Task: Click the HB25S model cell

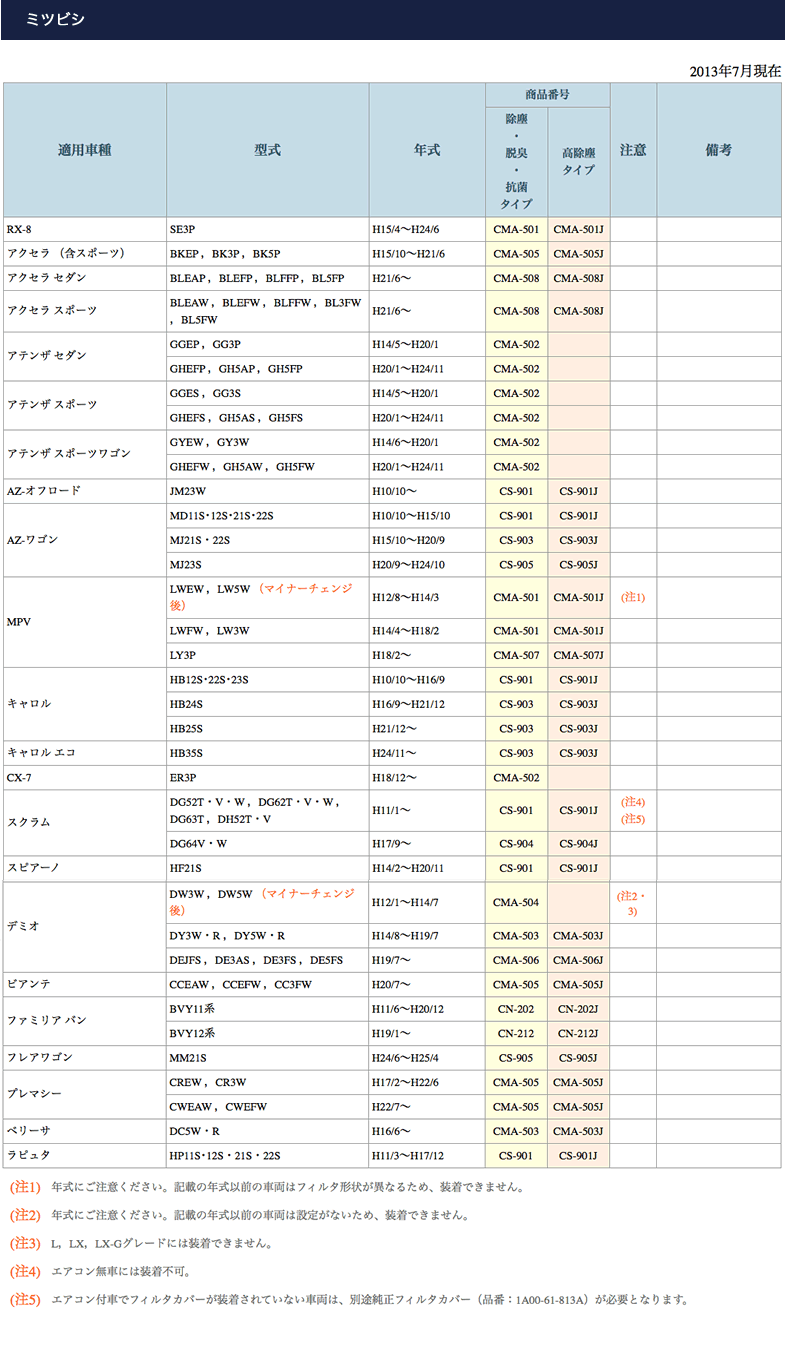Action: [268, 728]
